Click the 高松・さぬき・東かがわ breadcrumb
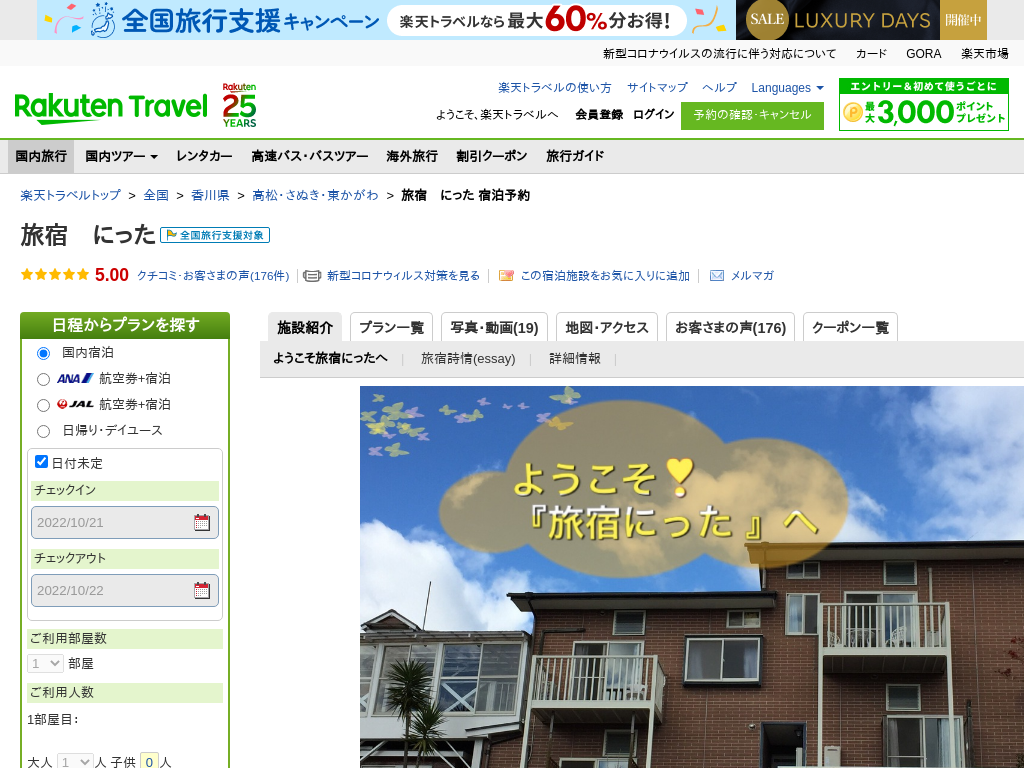 coord(315,195)
